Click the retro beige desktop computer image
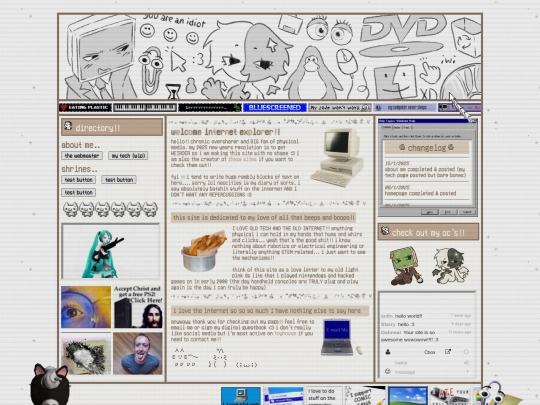540x405 pixels. click(338, 158)
